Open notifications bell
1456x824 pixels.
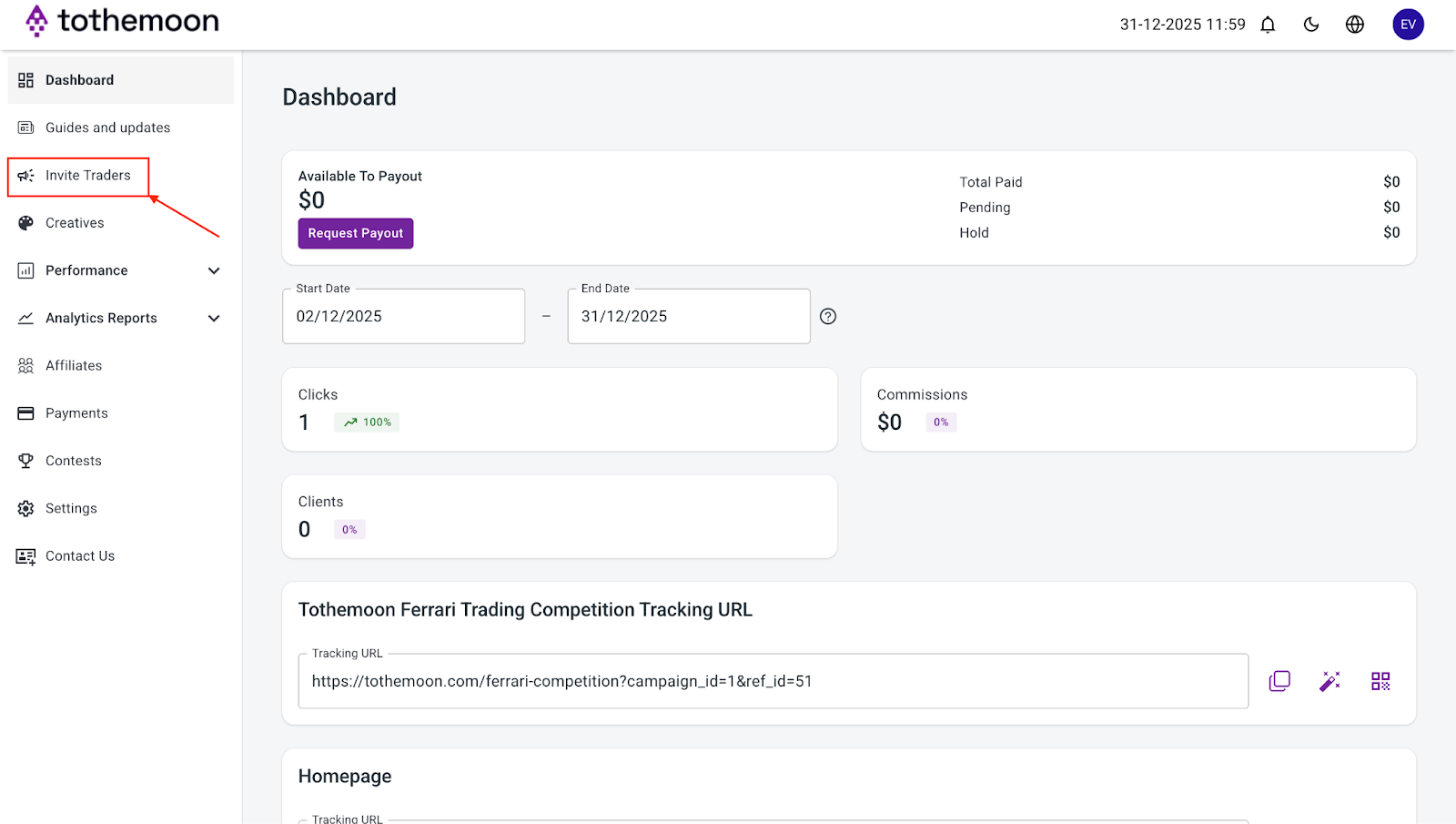(x=1268, y=25)
